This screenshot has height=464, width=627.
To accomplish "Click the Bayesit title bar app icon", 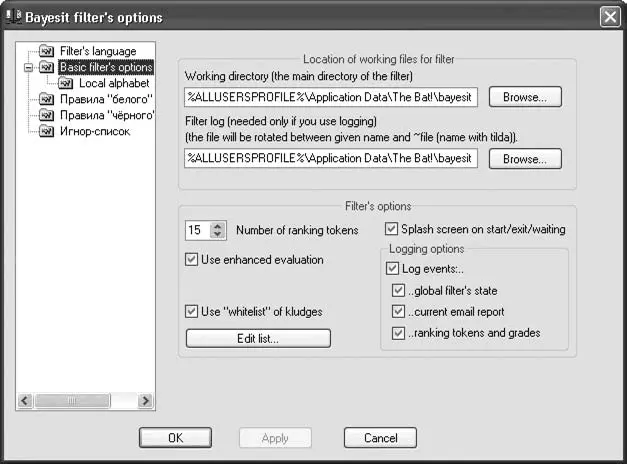I will coord(12,18).
